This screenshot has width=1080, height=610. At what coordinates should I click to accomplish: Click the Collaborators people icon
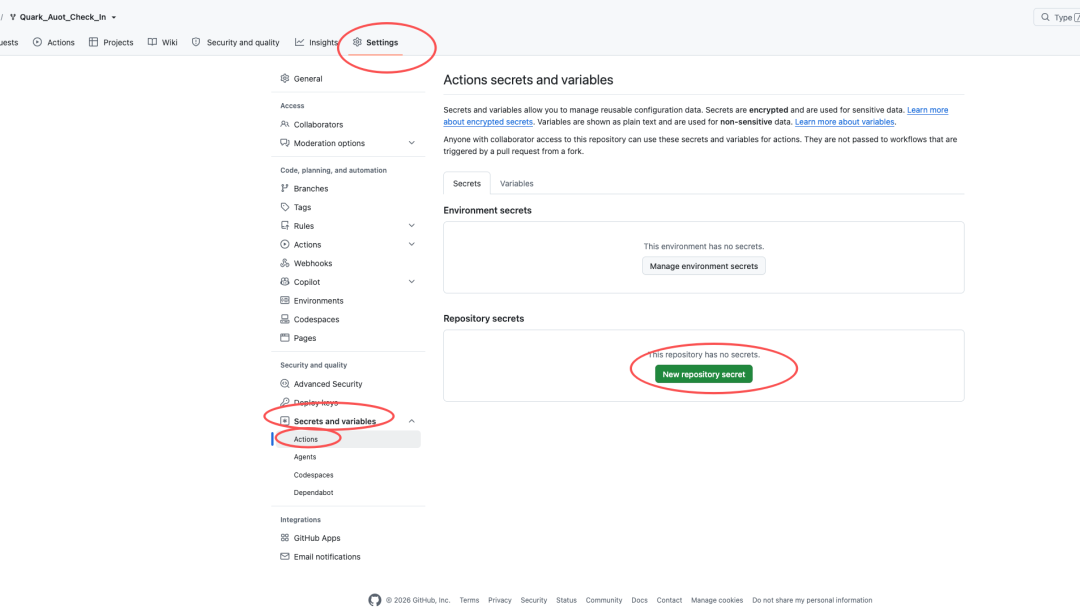[x=284, y=125]
